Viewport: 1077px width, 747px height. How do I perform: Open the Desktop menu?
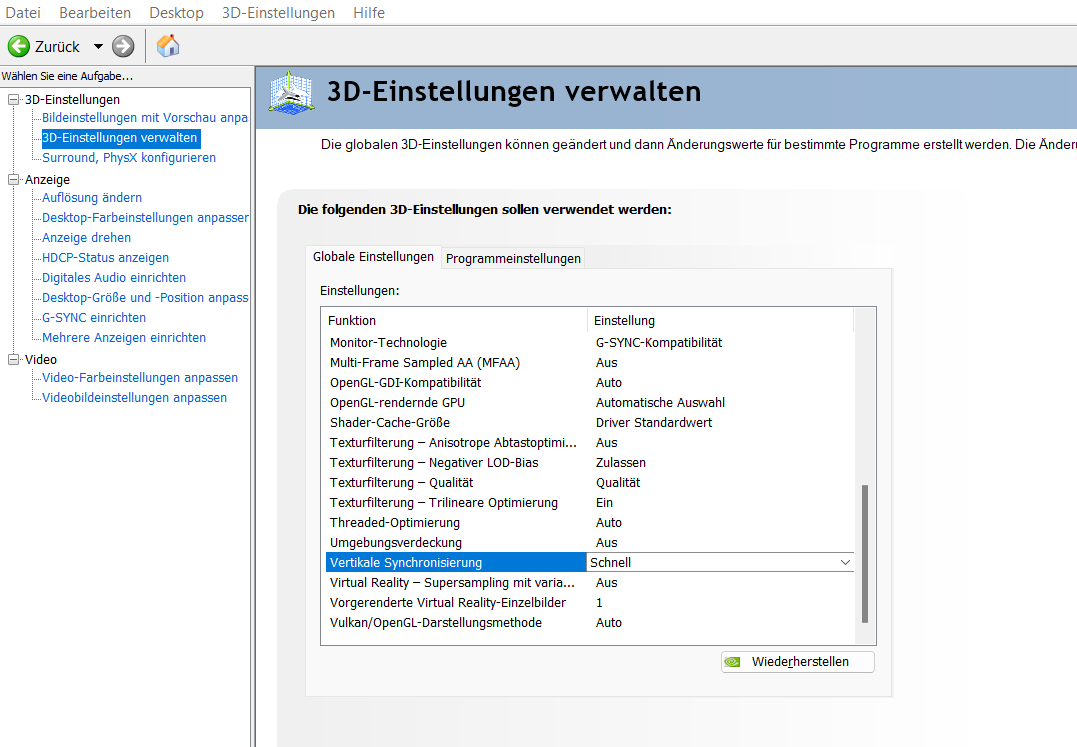click(x=177, y=12)
